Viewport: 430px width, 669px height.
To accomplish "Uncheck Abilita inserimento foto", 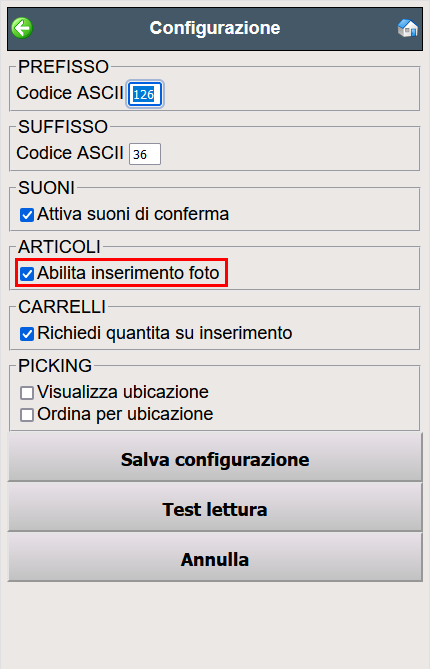I will [x=27, y=273].
